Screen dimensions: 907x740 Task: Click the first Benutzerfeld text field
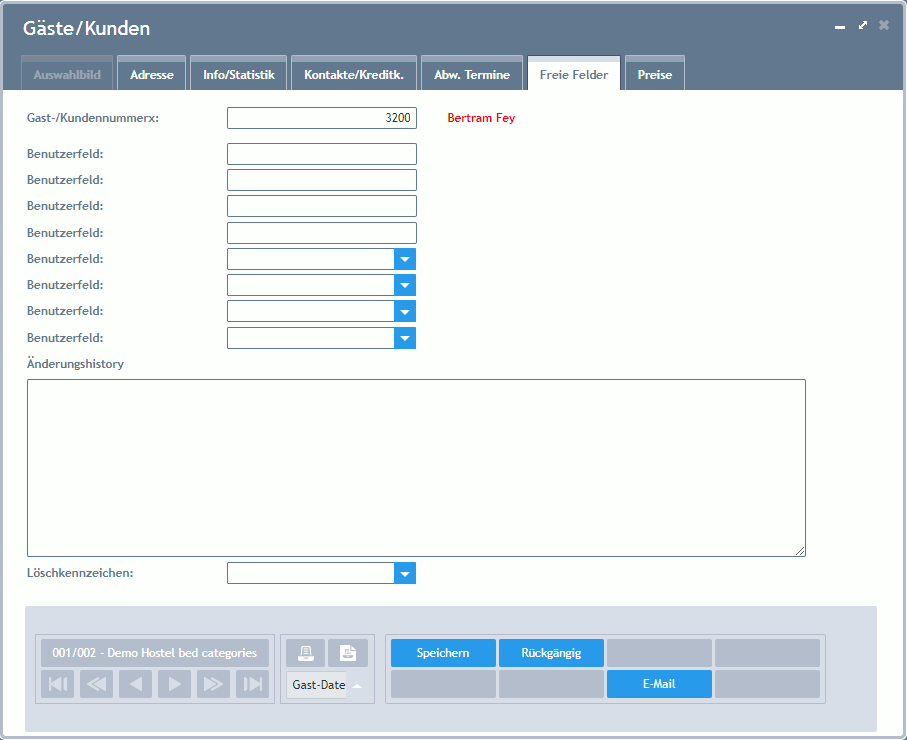coord(322,154)
